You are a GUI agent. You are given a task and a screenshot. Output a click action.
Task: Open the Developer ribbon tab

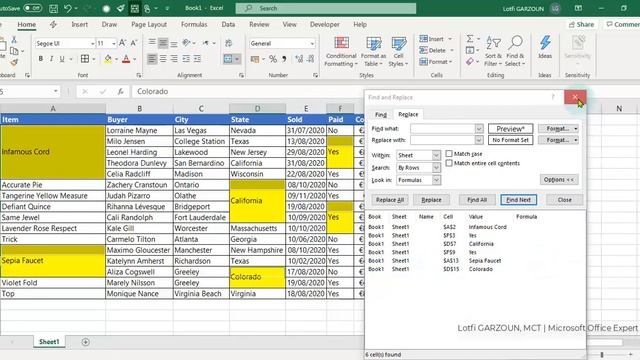(x=324, y=24)
